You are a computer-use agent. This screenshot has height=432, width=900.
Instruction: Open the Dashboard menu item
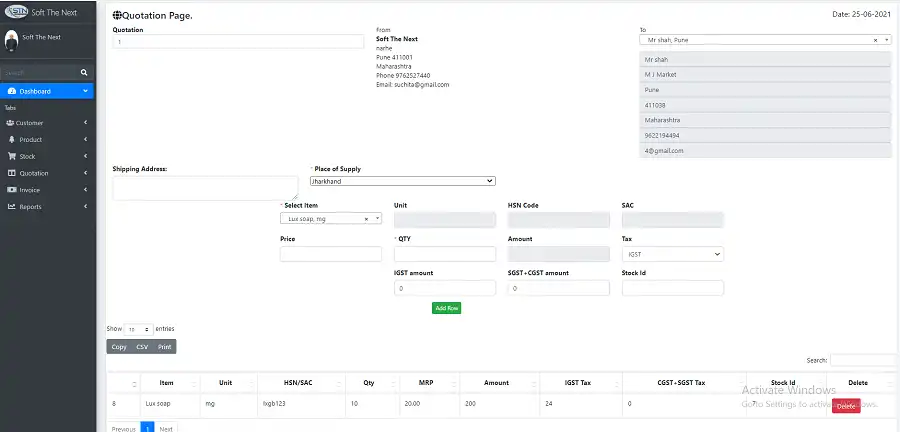pyautogui.click(x=48, y=91)
